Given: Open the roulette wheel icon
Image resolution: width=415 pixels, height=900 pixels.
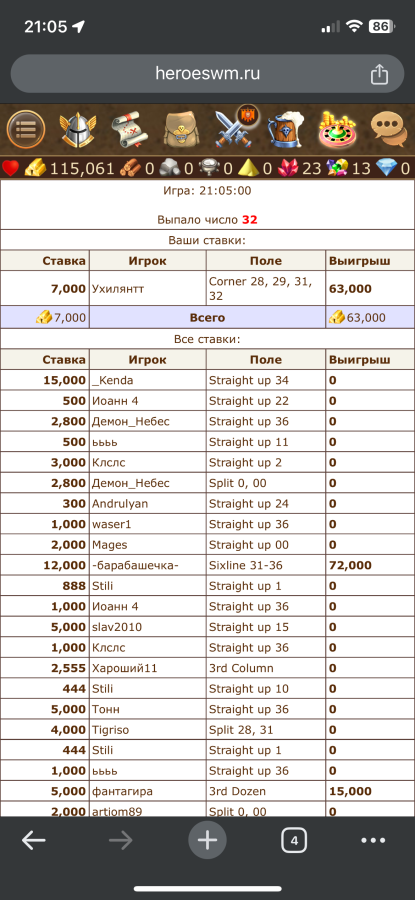Looking at the screenshot, I should (x=338, y=130).
